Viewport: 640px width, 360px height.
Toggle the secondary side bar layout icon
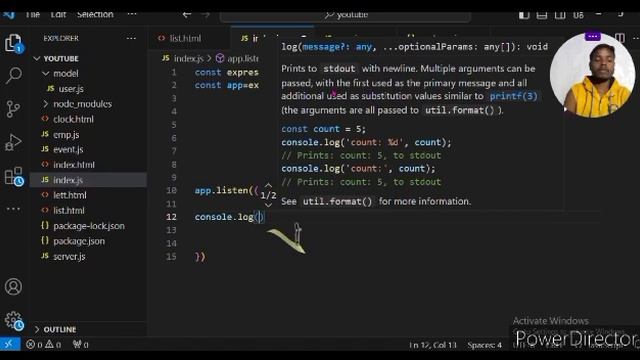(x=560, y=15)
